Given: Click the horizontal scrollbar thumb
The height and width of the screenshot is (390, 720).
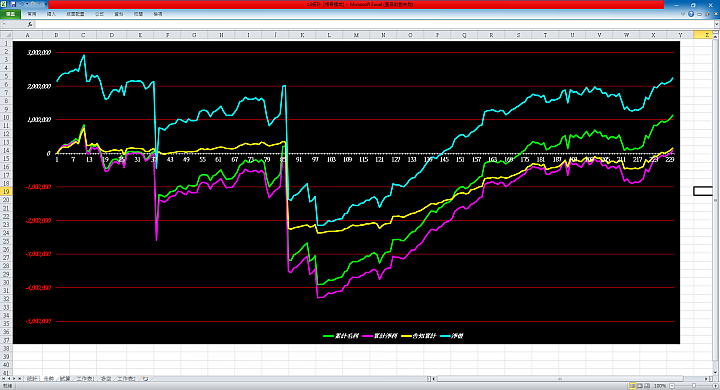Looking at the screenshot, I should pyautogui.click(x=560, y=379).
